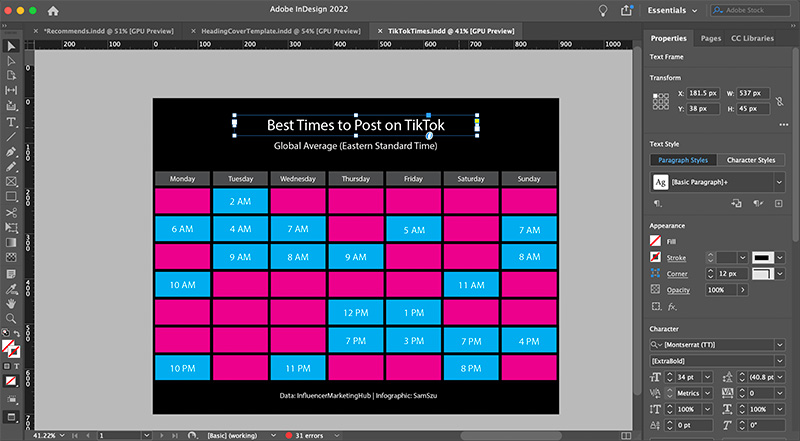The width and height of the screenshot is (800, 441).
Task: Switch to HeadingCoverTemplate.indd document tab
Action: point(281,31)
